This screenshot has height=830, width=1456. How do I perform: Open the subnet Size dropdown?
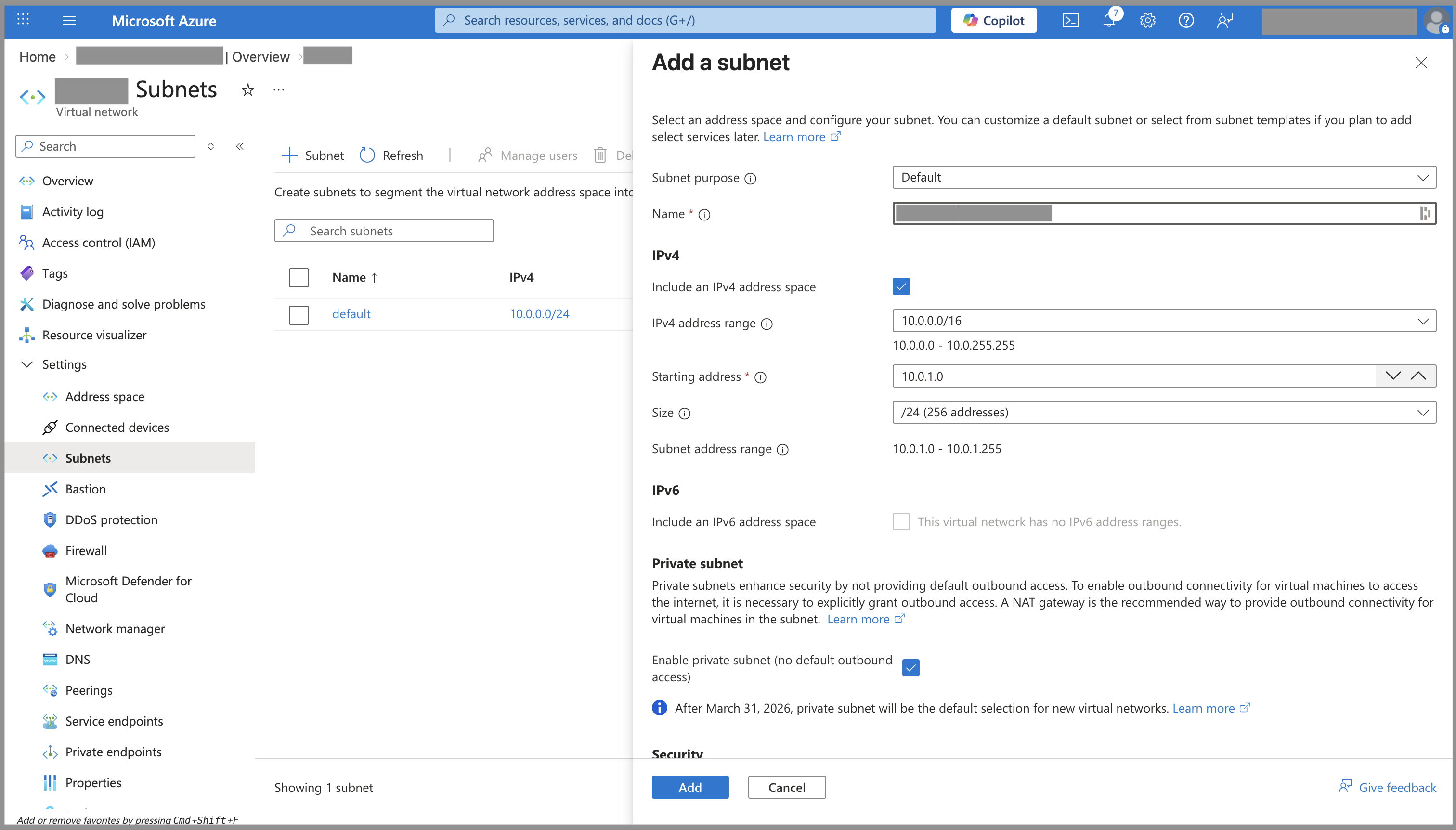point(1164,412)
